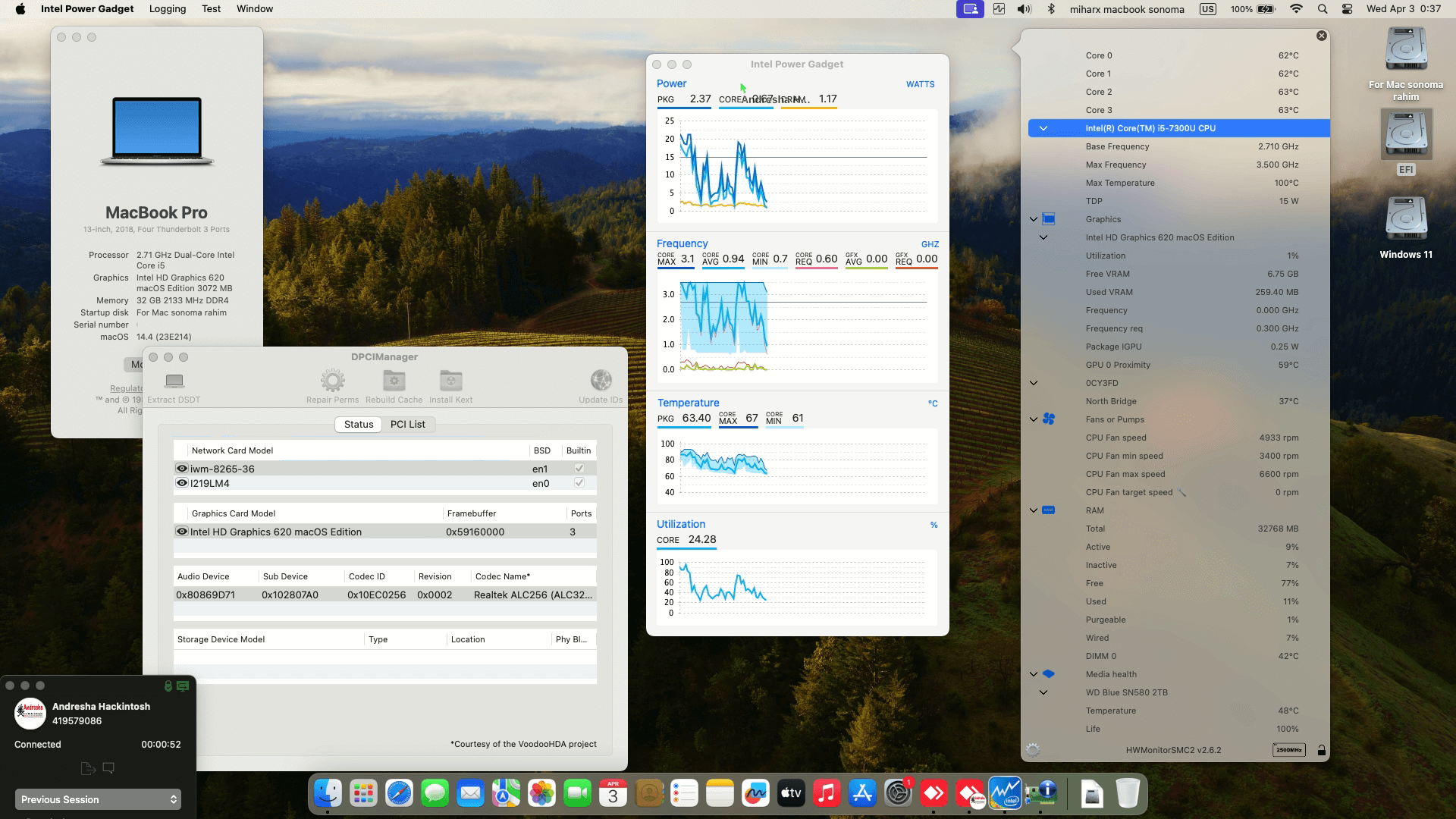Toggle visibility eye for iwm-8265-36 card
Image resolution: width=1456 pixels, height=819 pixels.
[181, 468]
